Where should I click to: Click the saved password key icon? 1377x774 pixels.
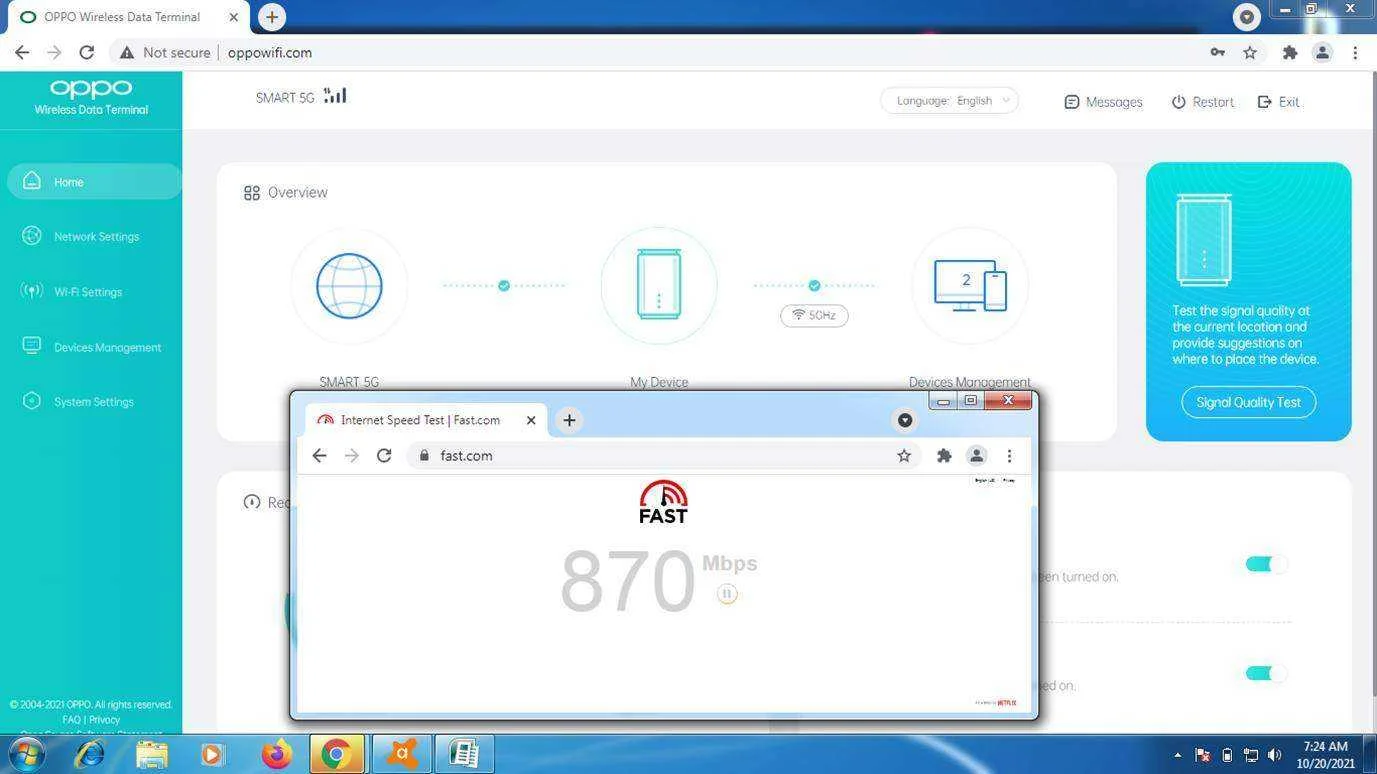coord(1217,53)
